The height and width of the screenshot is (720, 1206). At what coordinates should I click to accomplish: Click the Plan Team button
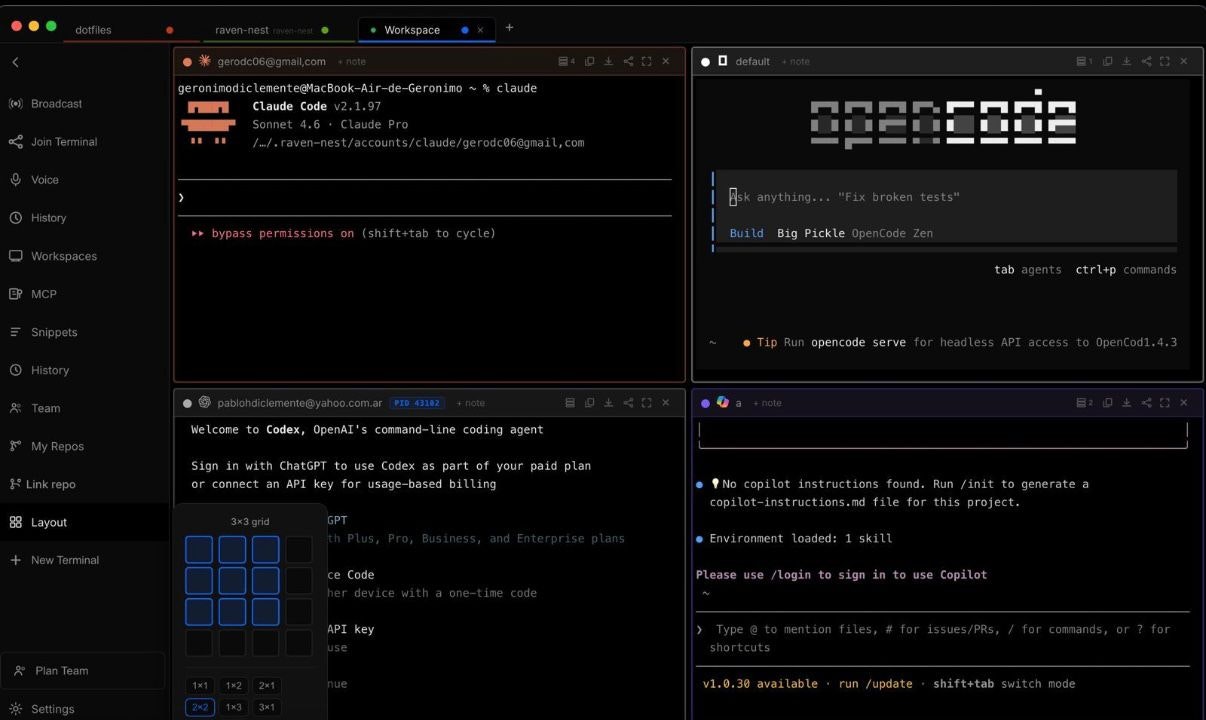tap(84, 671)
